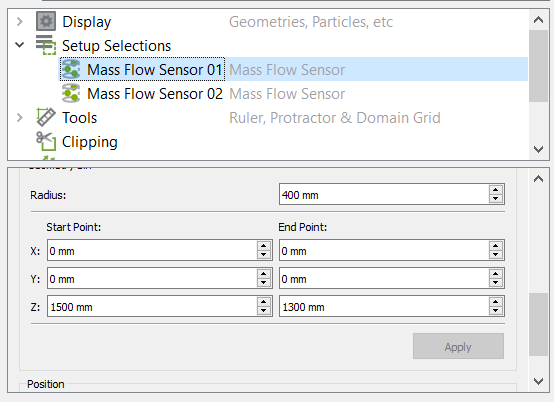This screenshot has width=554, height=402.
Task: Click the Apply button
Action: (458, 346)
